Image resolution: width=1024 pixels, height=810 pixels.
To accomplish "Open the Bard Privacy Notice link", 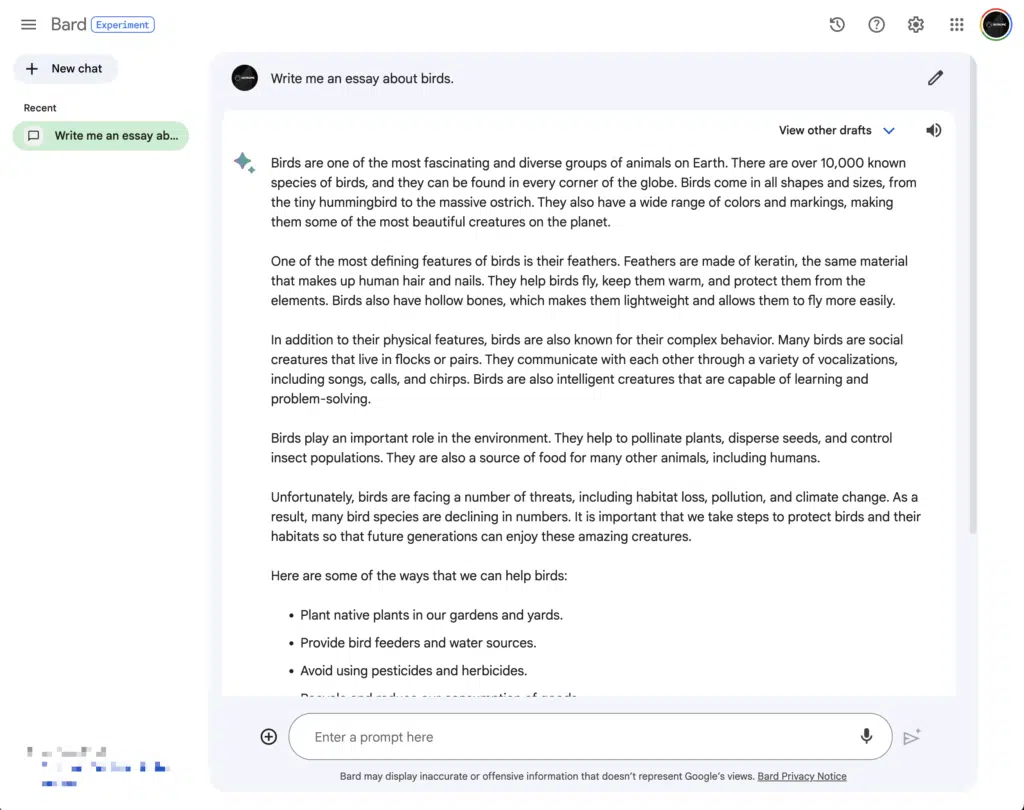I will (x=802, y=776).
